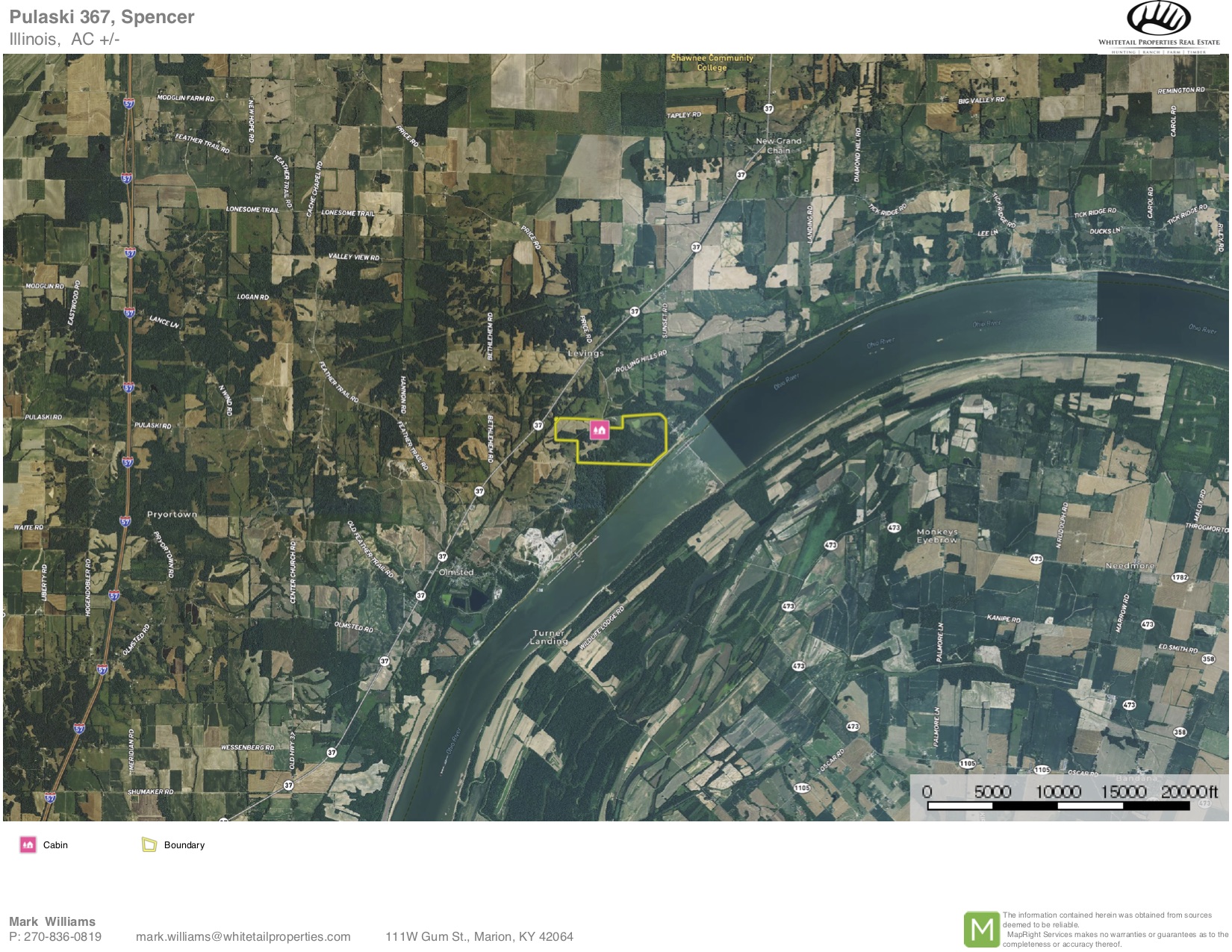Image resolution: width=1232 pixels, height=952 pixels.
Task: Click the New Grand Chain town label
Action: [778, 145]
